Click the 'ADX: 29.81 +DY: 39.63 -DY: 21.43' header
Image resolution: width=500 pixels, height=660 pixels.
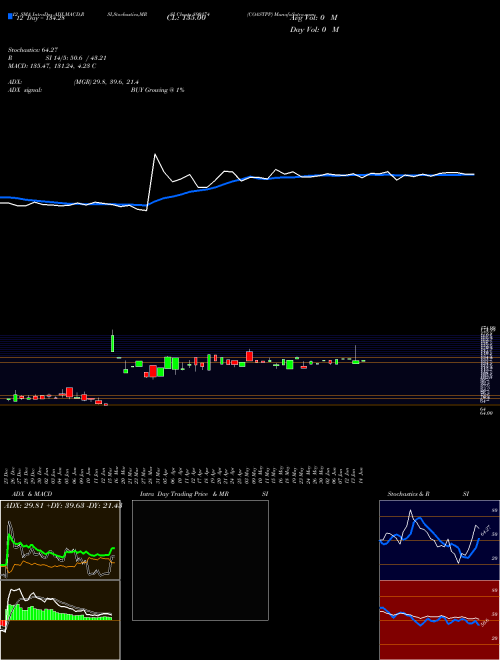[63, 506]
